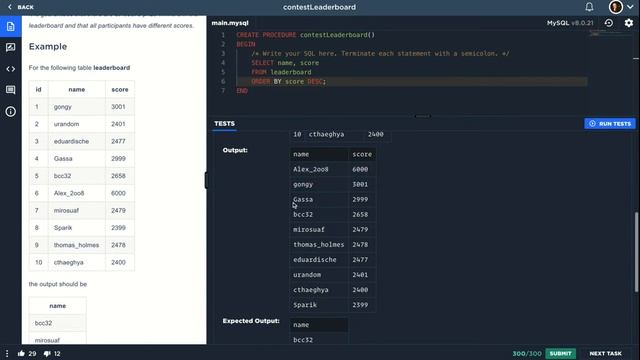Open the comments sidebar icon
This screenshot has width=640, height=360.
pos(11,90)
